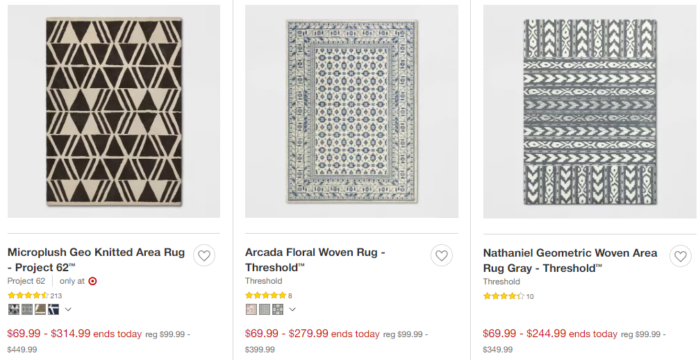This screenshot has width=700, height=360.
Task: Expand more color options for Microplush rug
Action: tap(68, 309)
